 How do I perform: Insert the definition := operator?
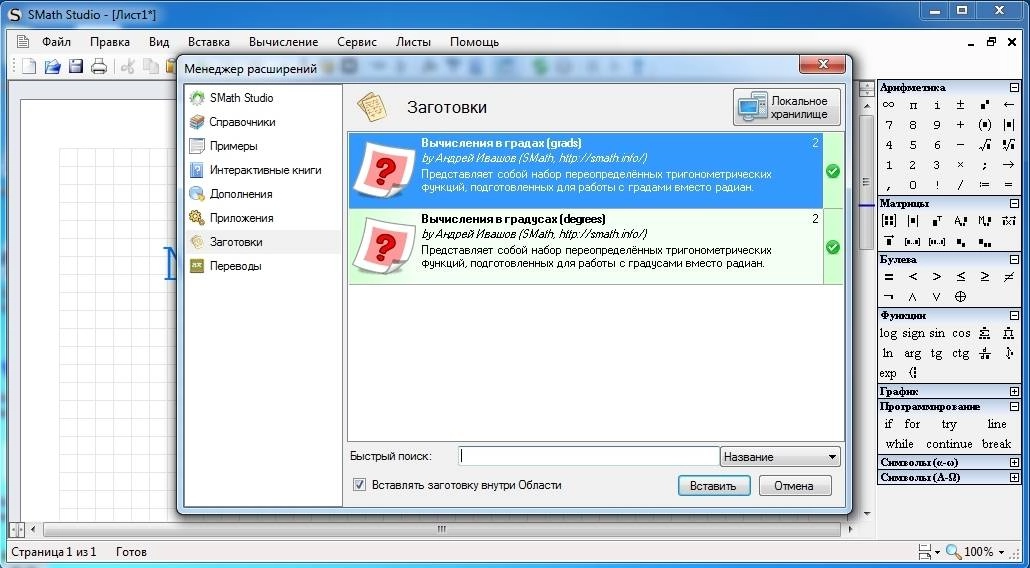pyautogui.click(x=985, y=185)
